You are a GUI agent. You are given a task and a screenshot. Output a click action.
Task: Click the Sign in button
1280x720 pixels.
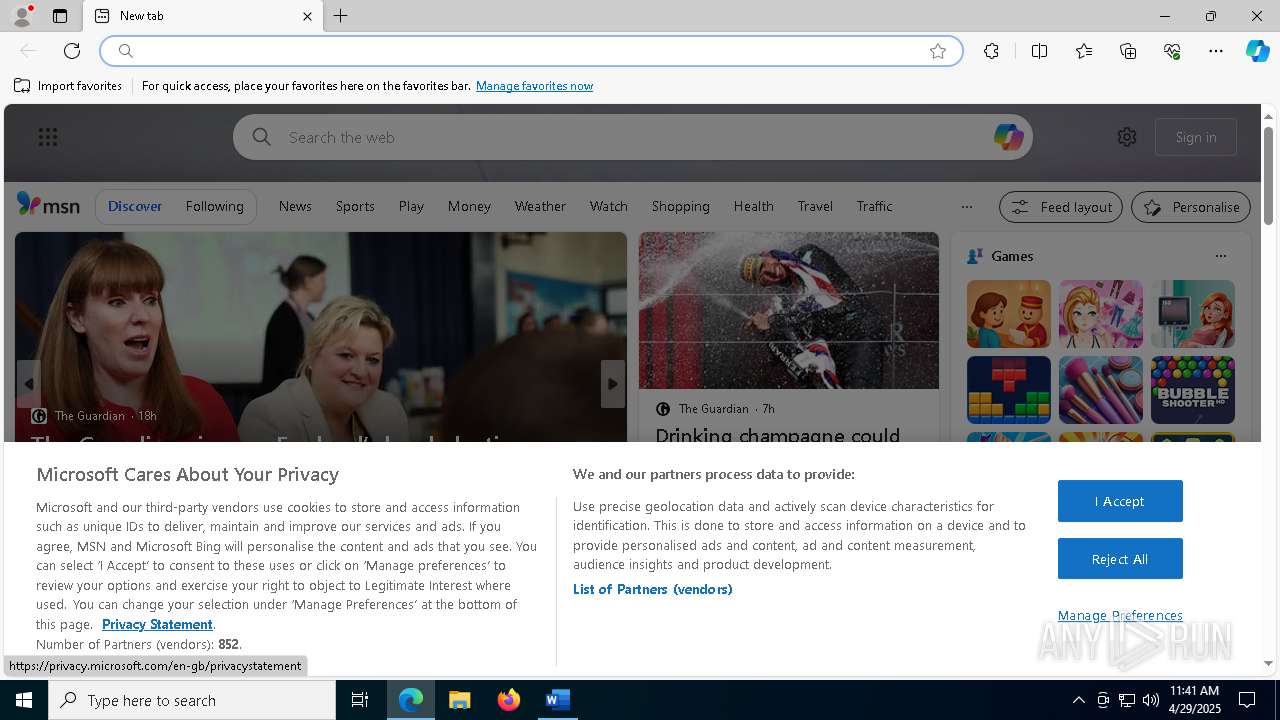coord(1196,137)
